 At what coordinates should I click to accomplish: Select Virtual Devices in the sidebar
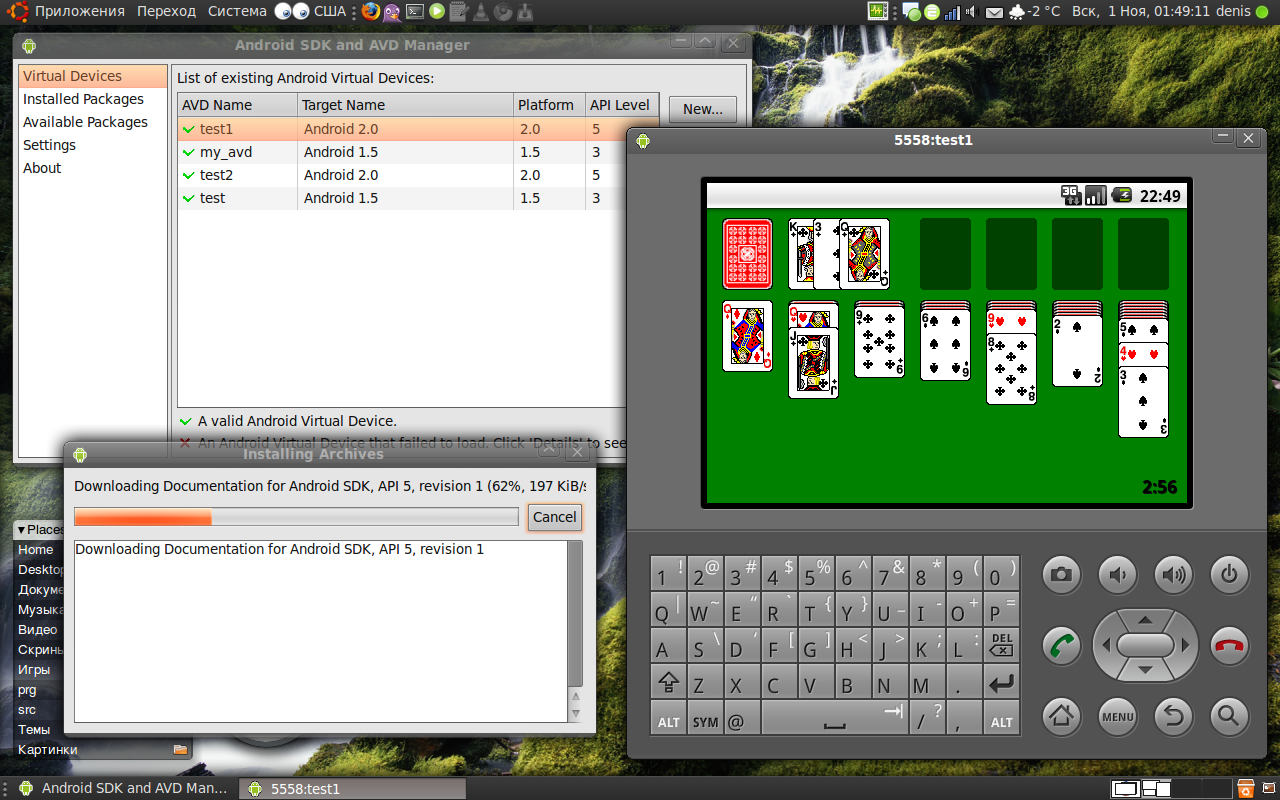pyautogui.click(x=93, y=76)
